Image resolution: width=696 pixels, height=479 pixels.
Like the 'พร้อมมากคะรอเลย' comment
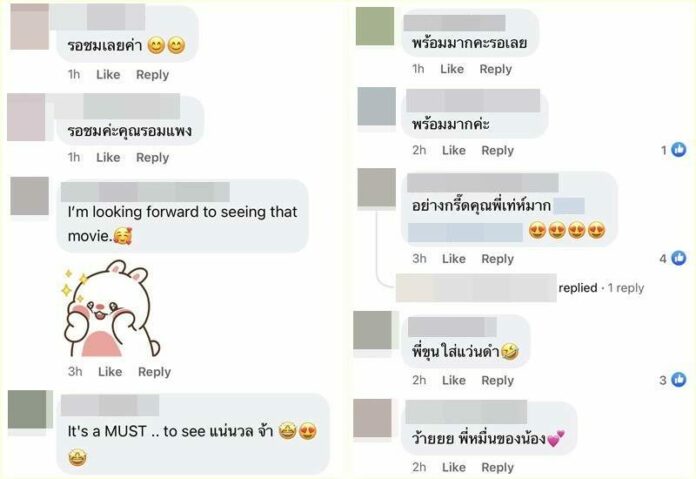452,69
